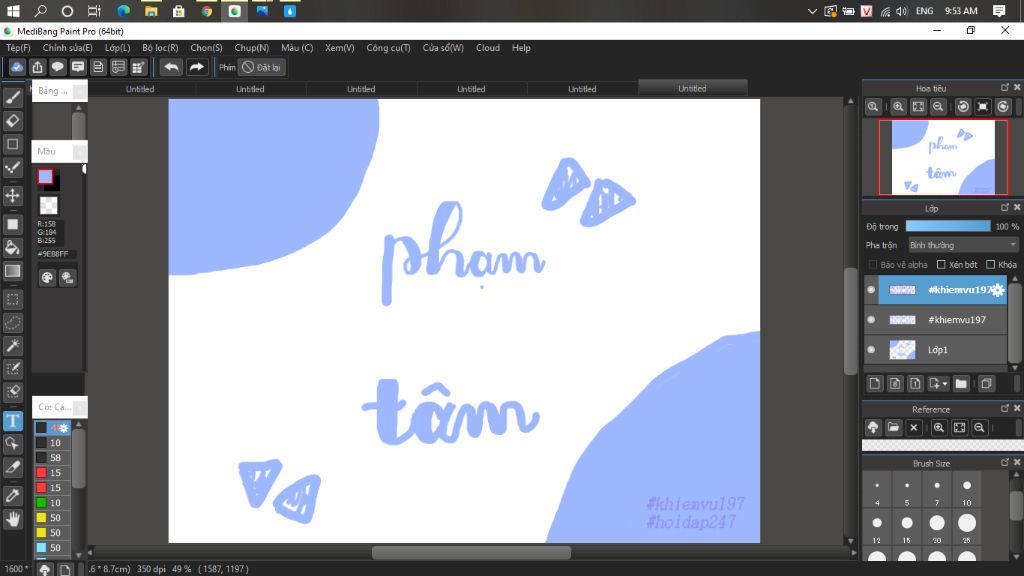Image resolution: width=1024 pixels, height=576 pixels.
Task: Select the Gradient tool
Action: [x=12, y=271]
